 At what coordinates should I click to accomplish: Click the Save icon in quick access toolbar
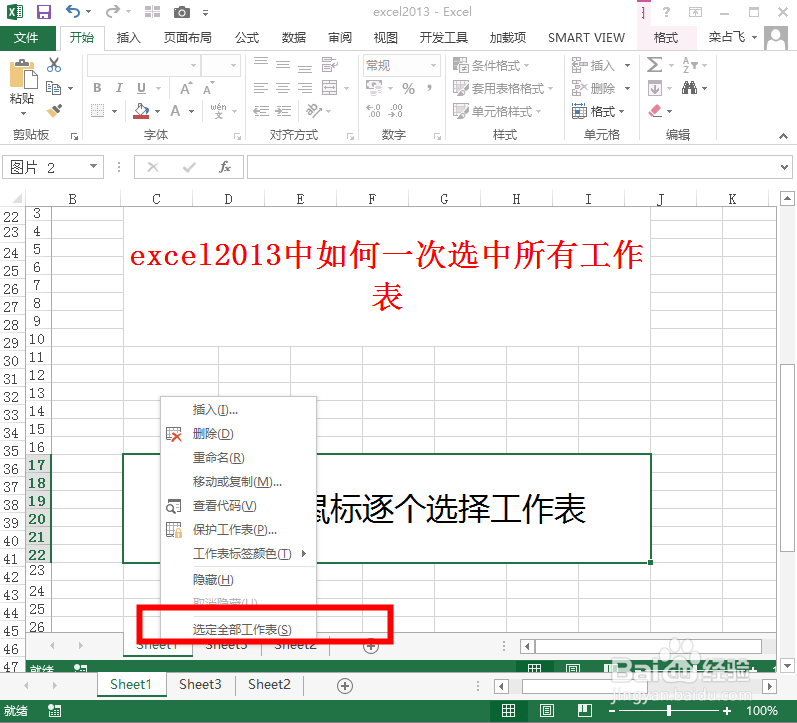click(x=44, y=11)
